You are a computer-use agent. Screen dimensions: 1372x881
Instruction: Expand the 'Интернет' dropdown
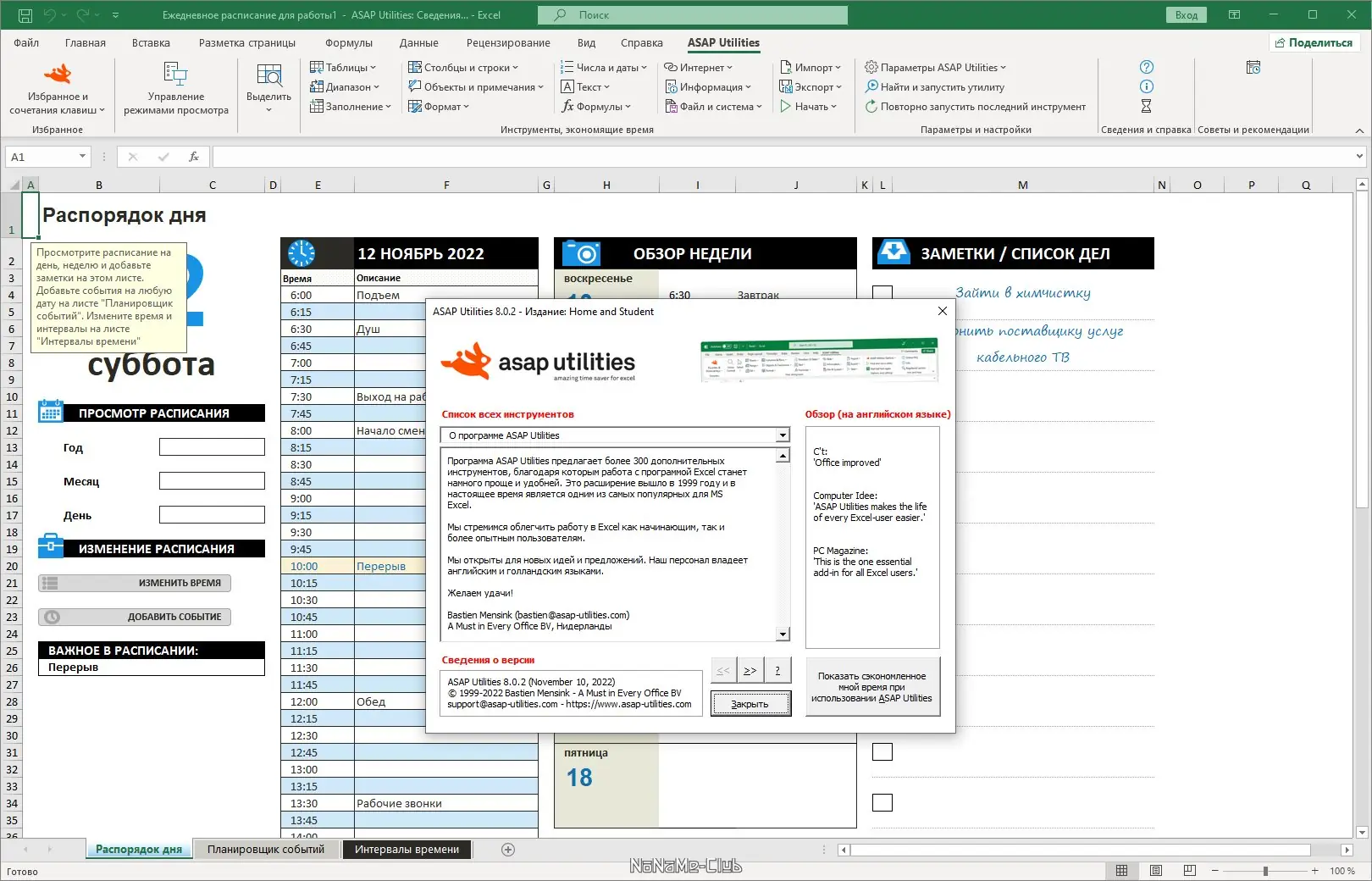(698, 67)
